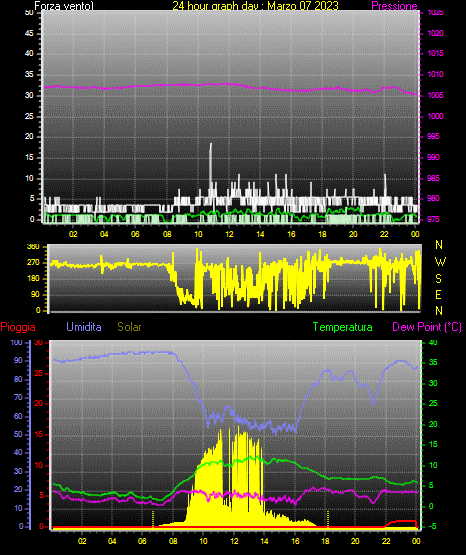466x555 pixels.
Task: Click the 24 hour graph day title
Action: (x=255, y=6)
